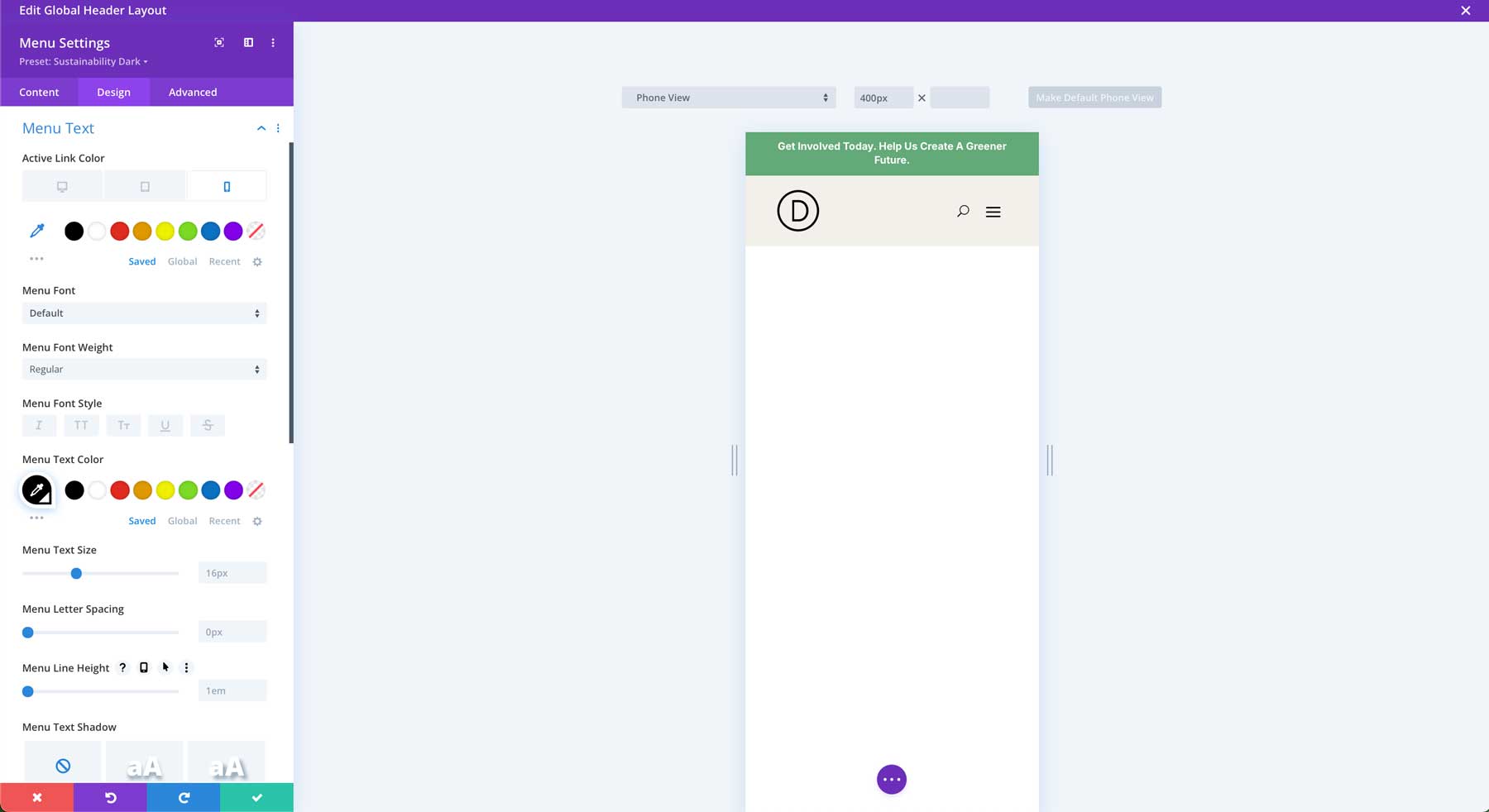
Task: Apply strikethrough menu font style
Action: point(207,425)
